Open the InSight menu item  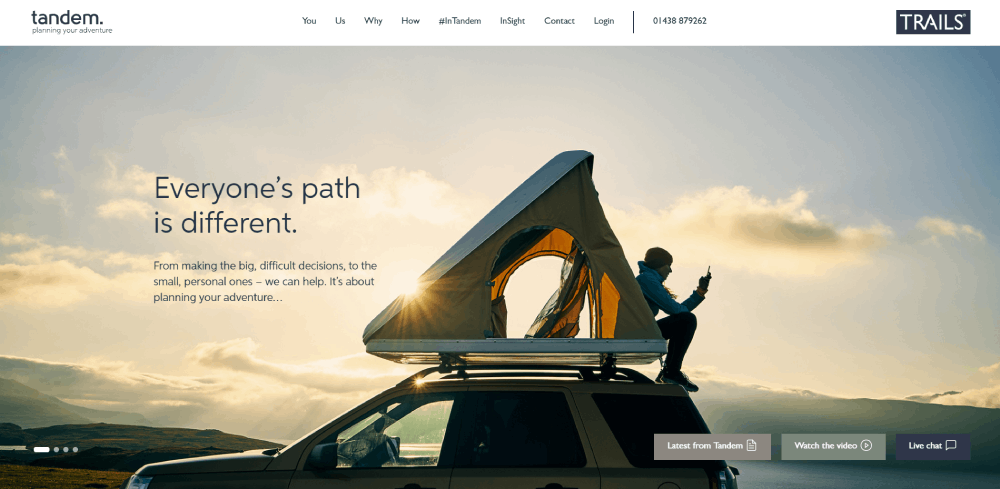(x=512, y=21)
